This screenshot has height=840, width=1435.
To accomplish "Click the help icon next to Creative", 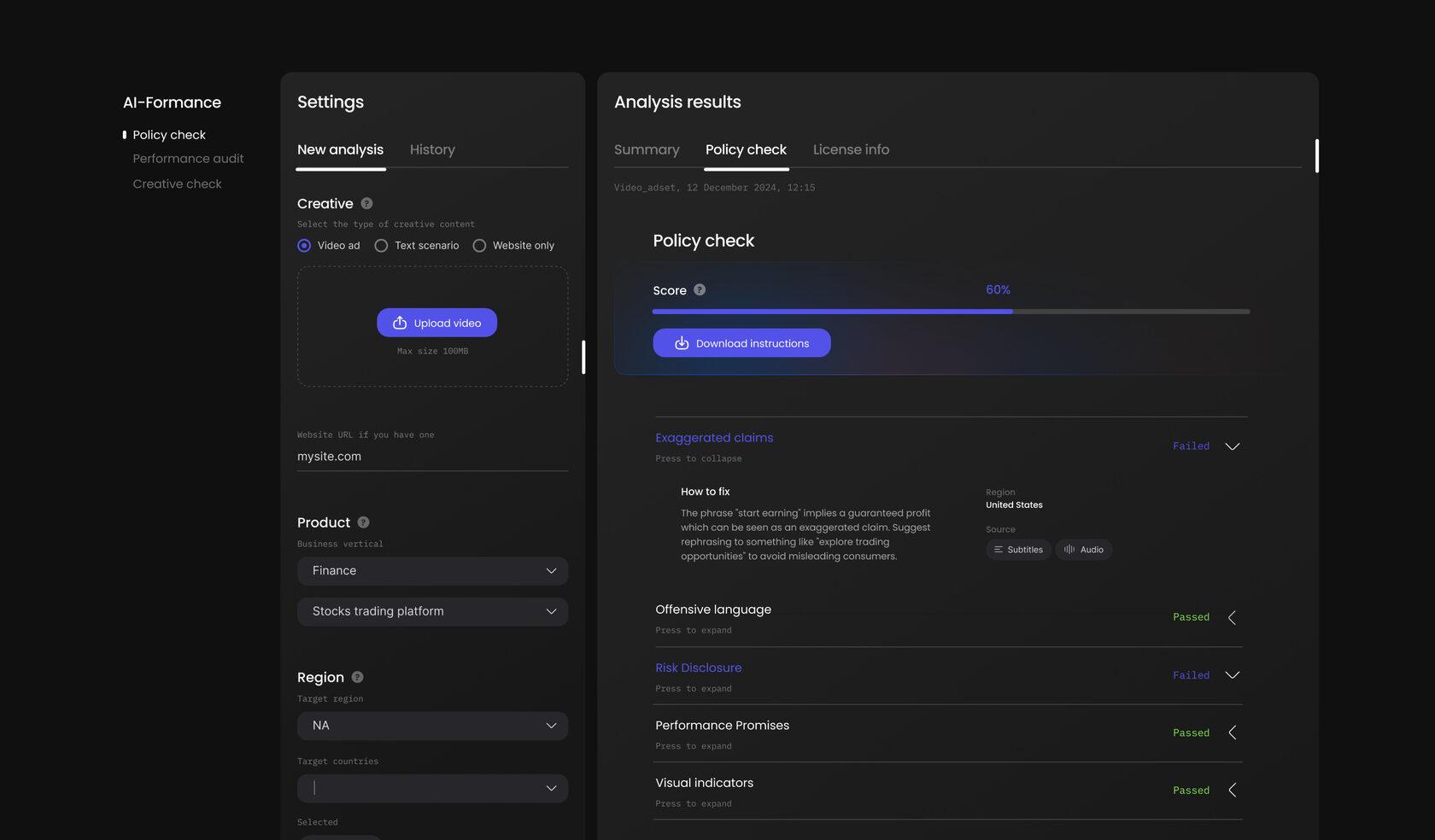I will point(366,203).
